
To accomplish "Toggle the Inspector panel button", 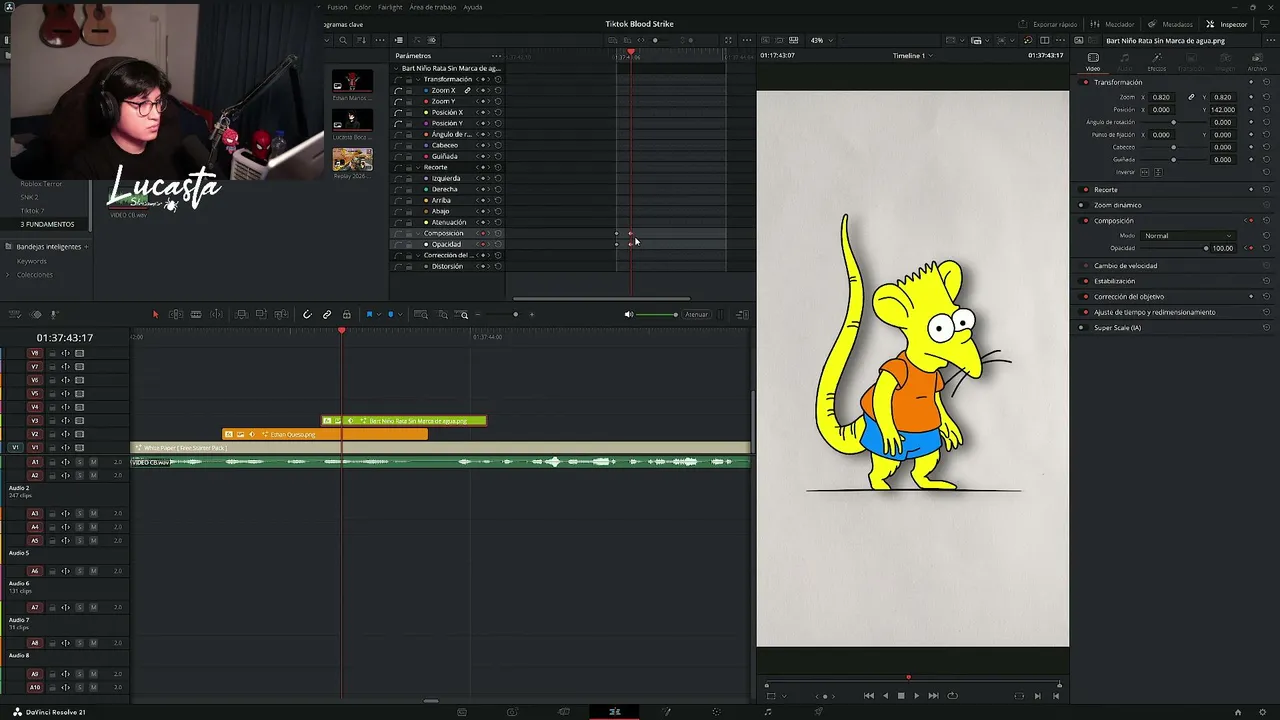I will (x=1227, y=24).
